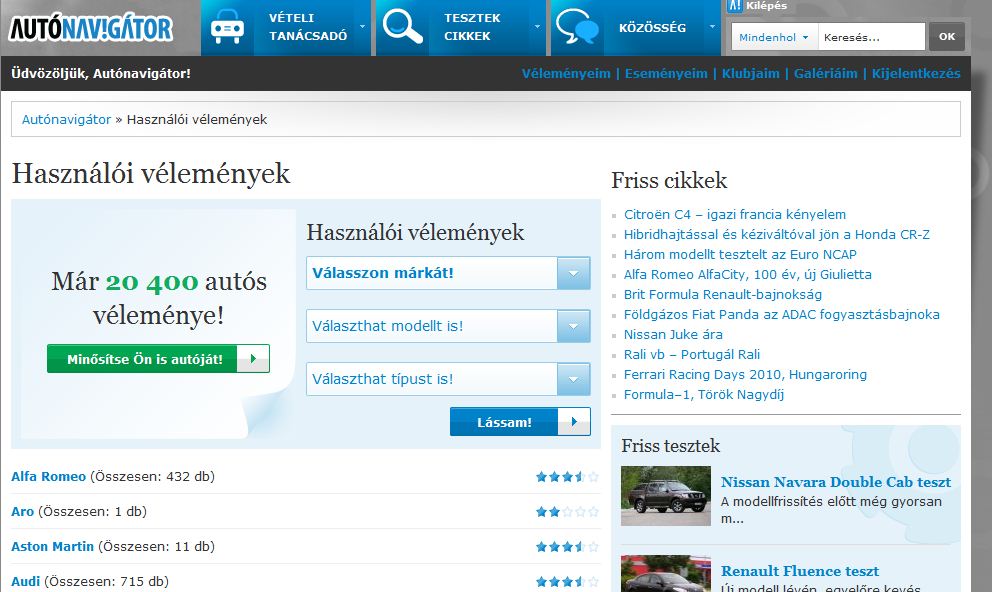Viewport: 992px width, 592px height.
Task: Click into the Keresés search field
Action: tap(871, 37)
